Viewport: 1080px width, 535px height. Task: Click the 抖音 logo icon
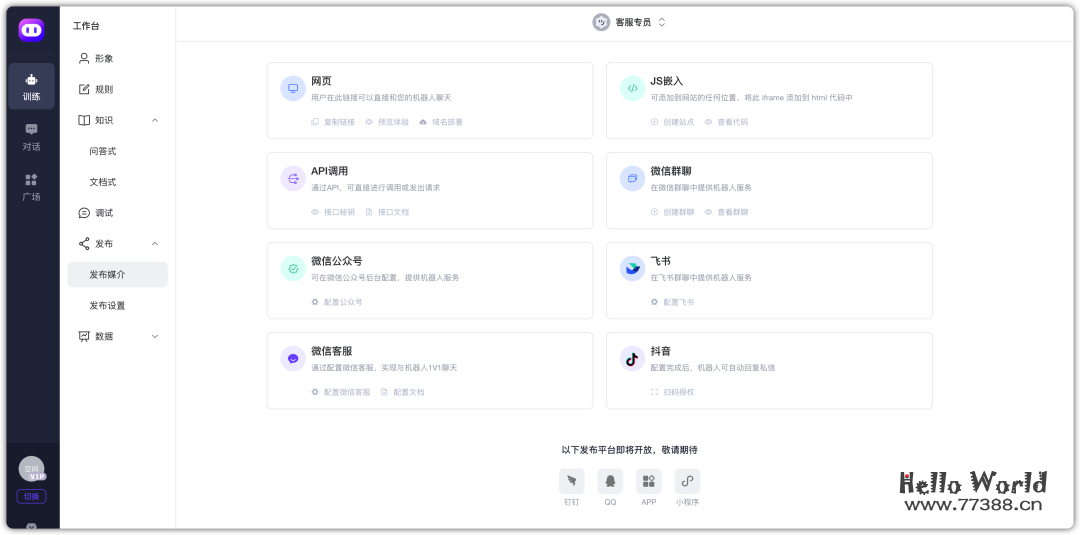(632, 359)
